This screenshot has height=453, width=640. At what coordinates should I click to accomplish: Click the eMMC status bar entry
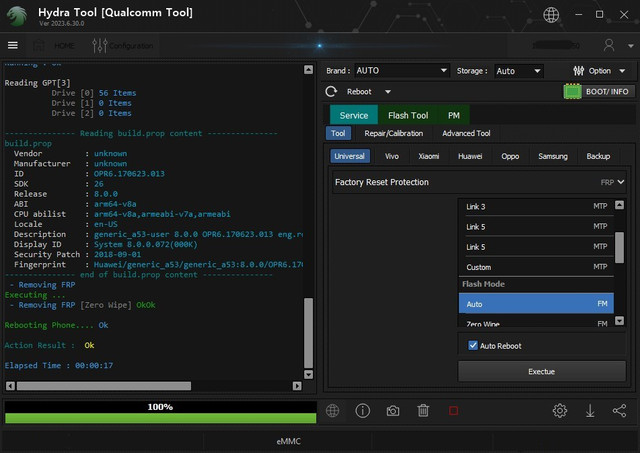(289, 441)
